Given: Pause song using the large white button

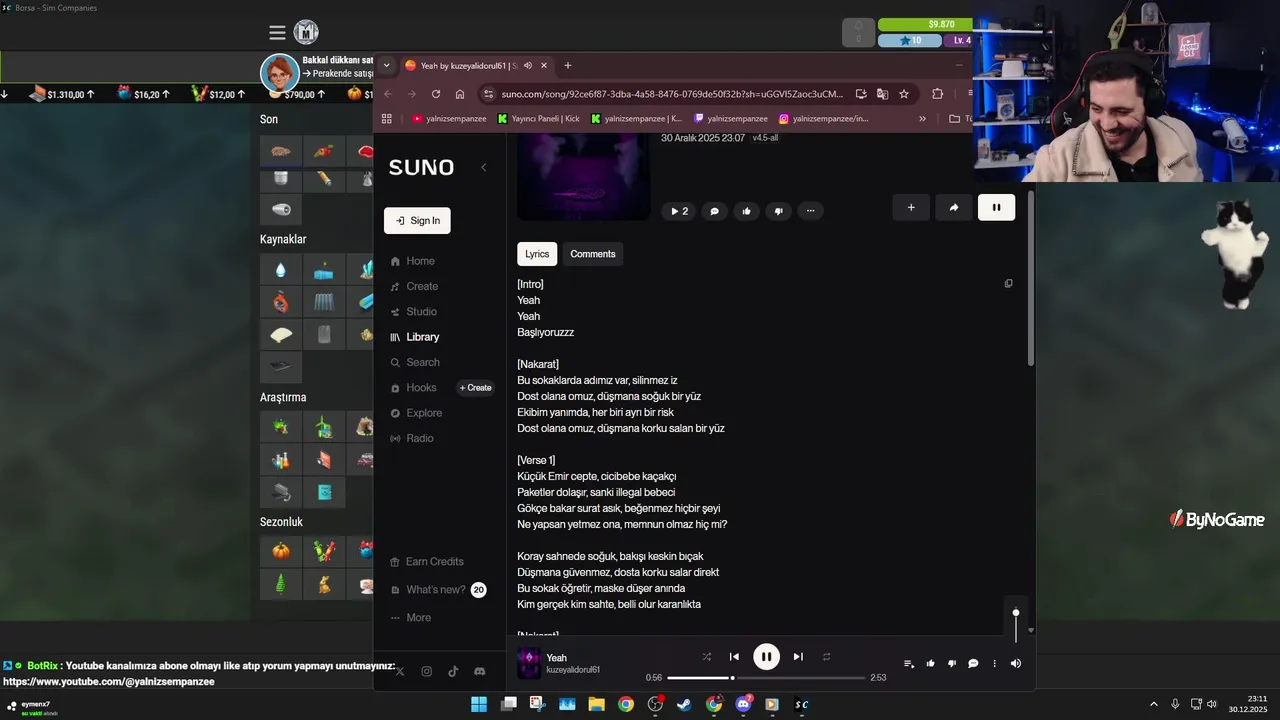Looking at the screenshot, I should 996,208.
